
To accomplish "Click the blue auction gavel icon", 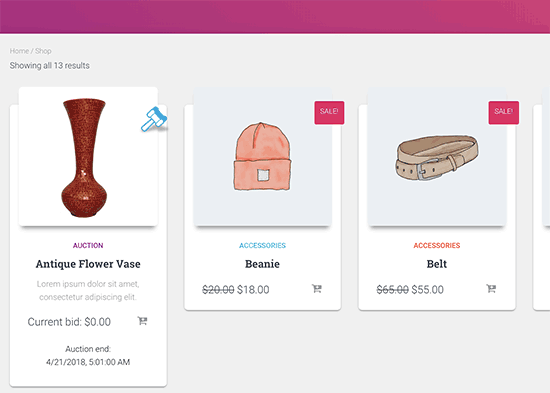I will pyautogui.click(x=154, y=119).
